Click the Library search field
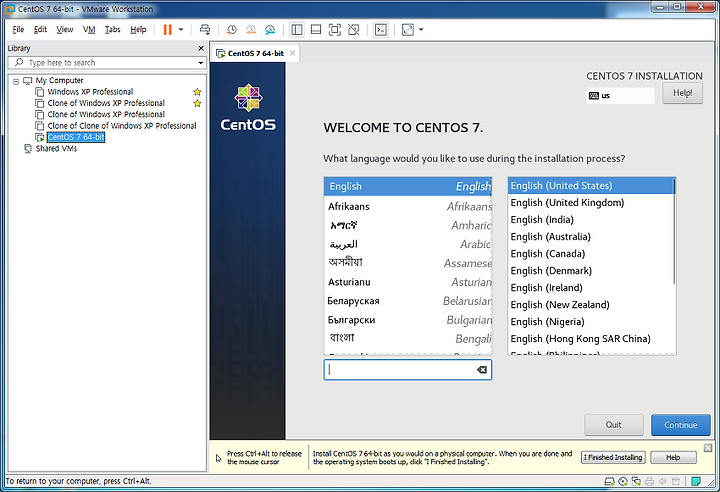Viewport: 720px width, 492px height. [107, 62]
